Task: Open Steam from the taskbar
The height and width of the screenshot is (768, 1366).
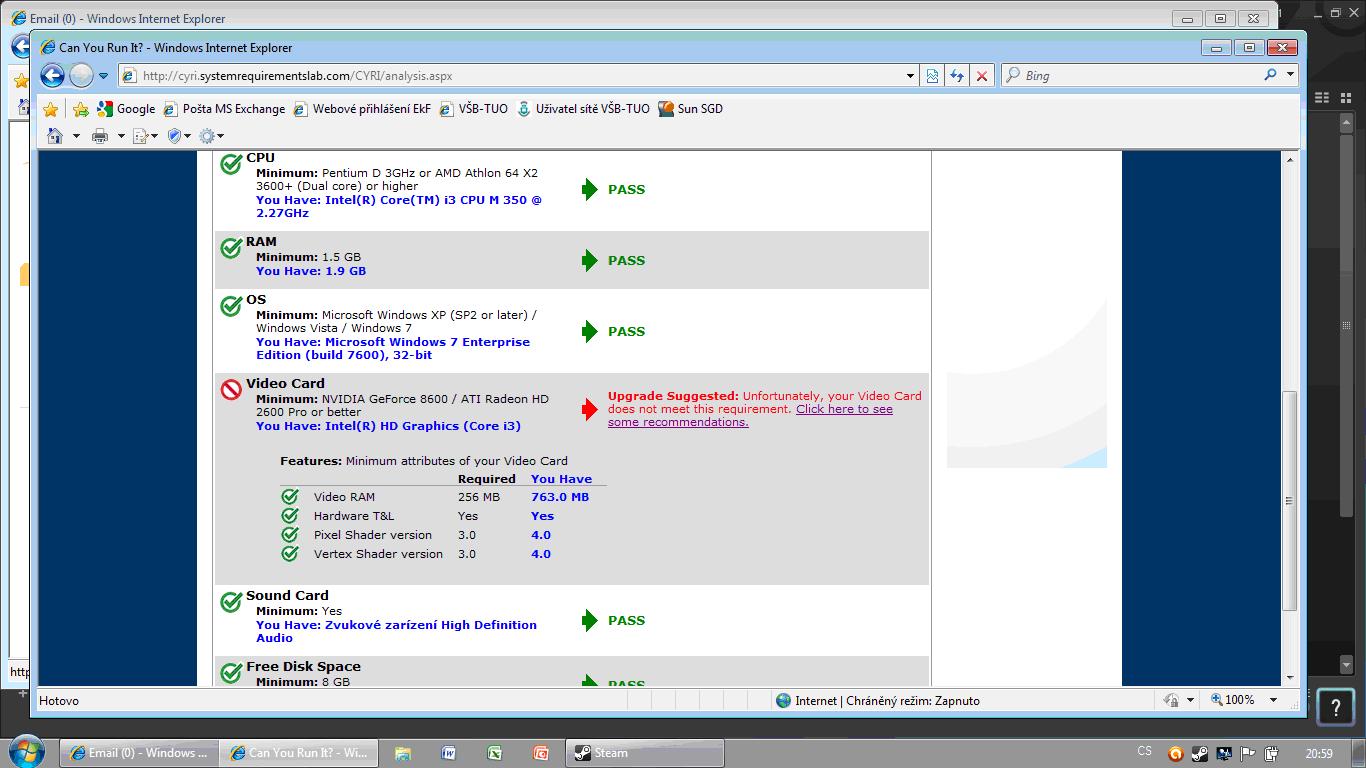Action: pyautogui.click(x=644, y=753)
